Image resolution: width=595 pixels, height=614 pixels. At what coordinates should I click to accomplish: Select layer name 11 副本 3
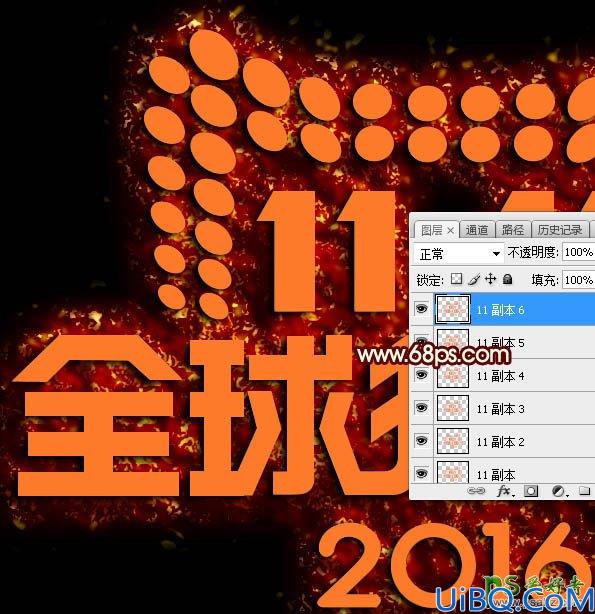pyautogui.click(x=500, y=409)
